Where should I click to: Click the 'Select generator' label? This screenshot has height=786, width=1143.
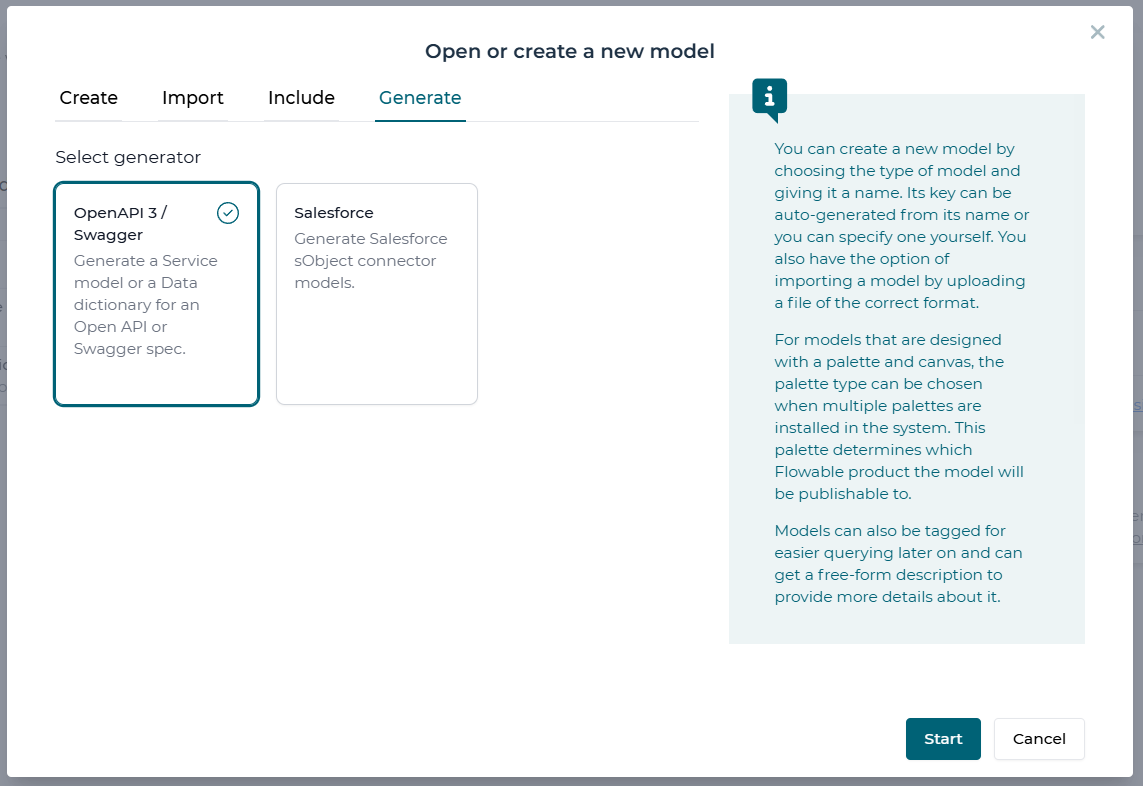pyautogui.click(x=128, y=157)
